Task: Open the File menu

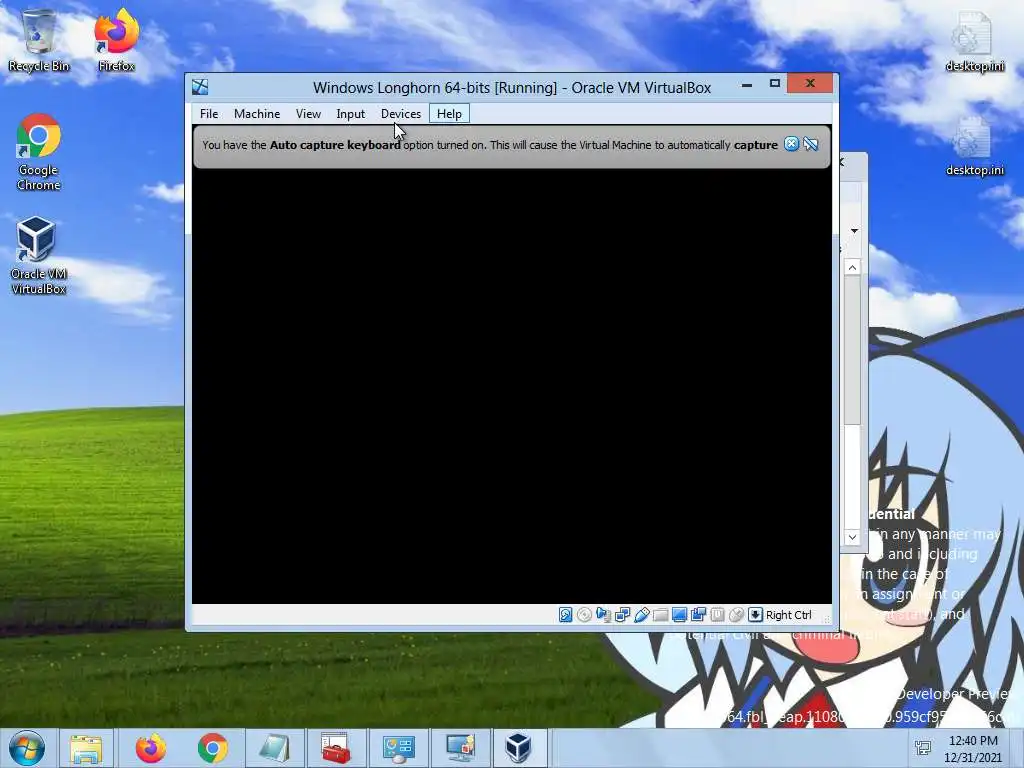Action: tap(209, 114)
